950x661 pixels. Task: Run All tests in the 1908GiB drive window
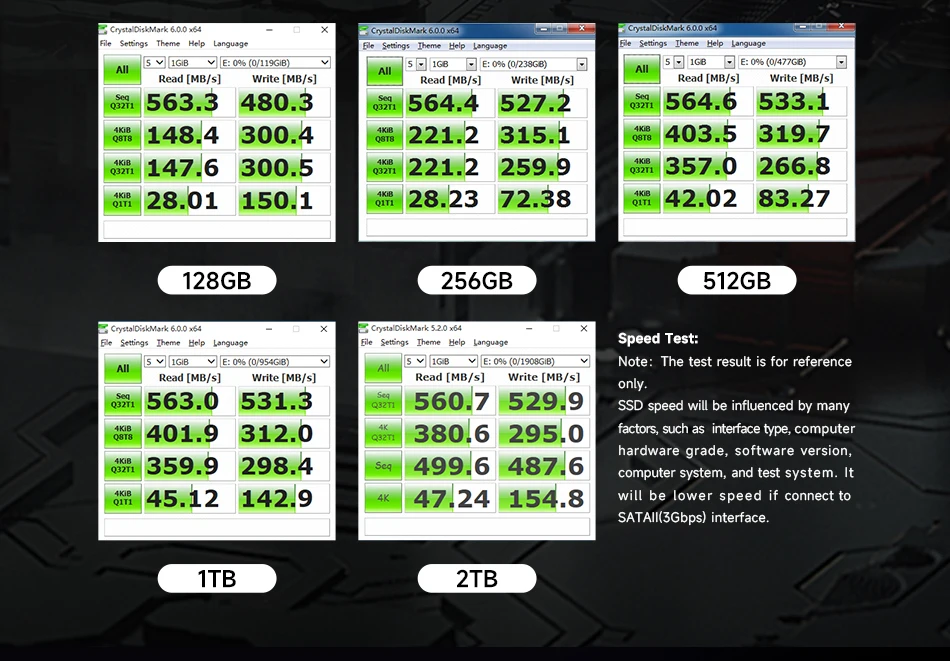click(383, 368)
